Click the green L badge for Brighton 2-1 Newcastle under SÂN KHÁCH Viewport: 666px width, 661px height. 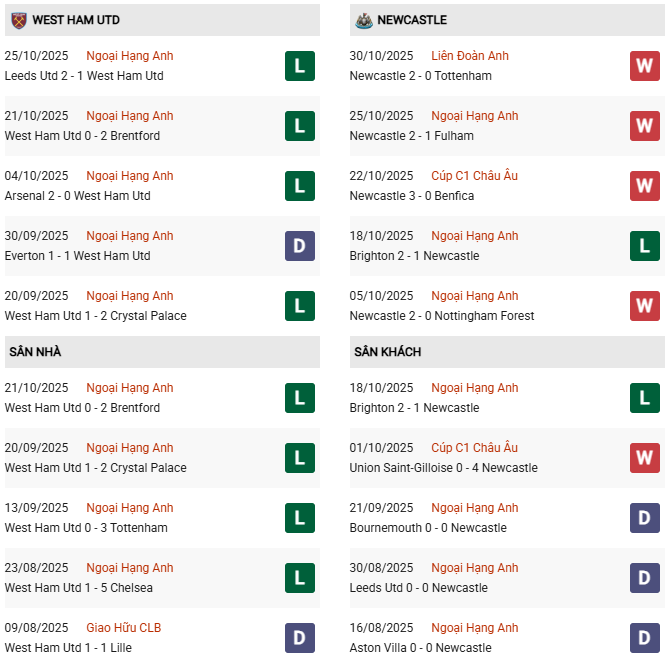tap(645, 398)
